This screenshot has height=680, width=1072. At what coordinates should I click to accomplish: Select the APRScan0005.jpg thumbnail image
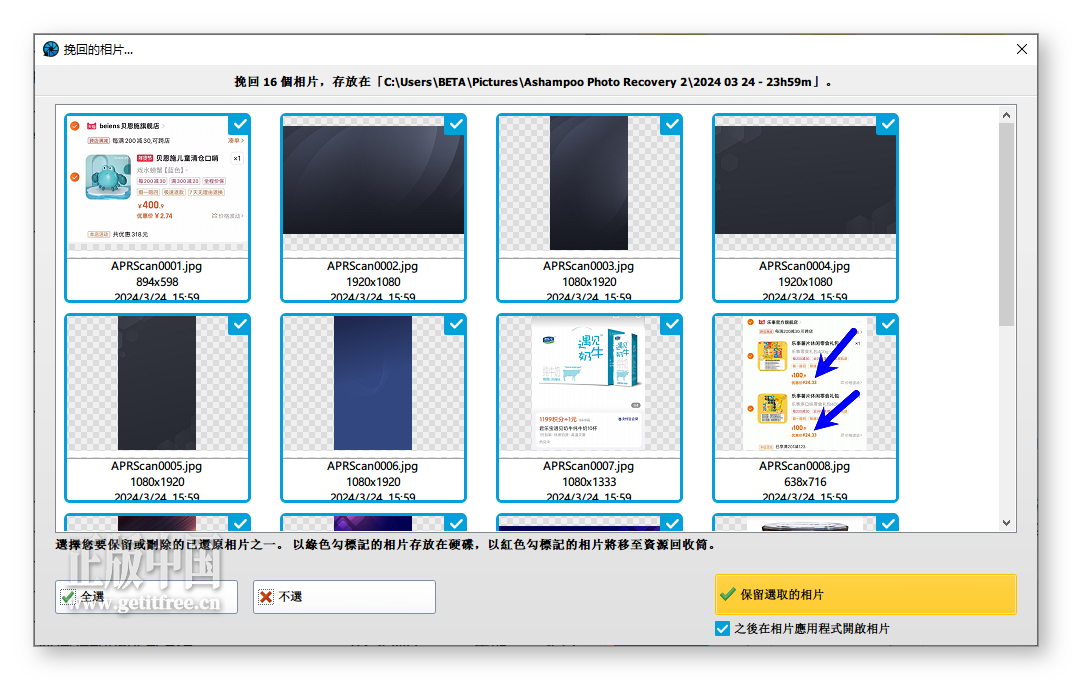pyautogui.click(x=157, y=383)
